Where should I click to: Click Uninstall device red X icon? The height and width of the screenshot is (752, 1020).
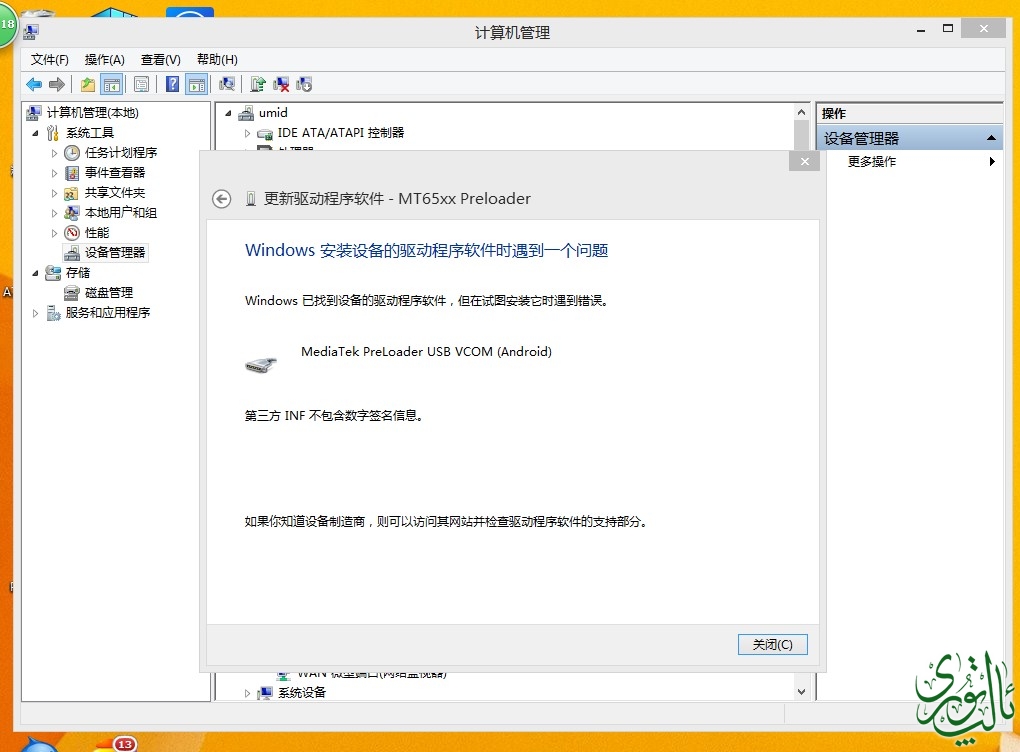click(x=281, y=84)
